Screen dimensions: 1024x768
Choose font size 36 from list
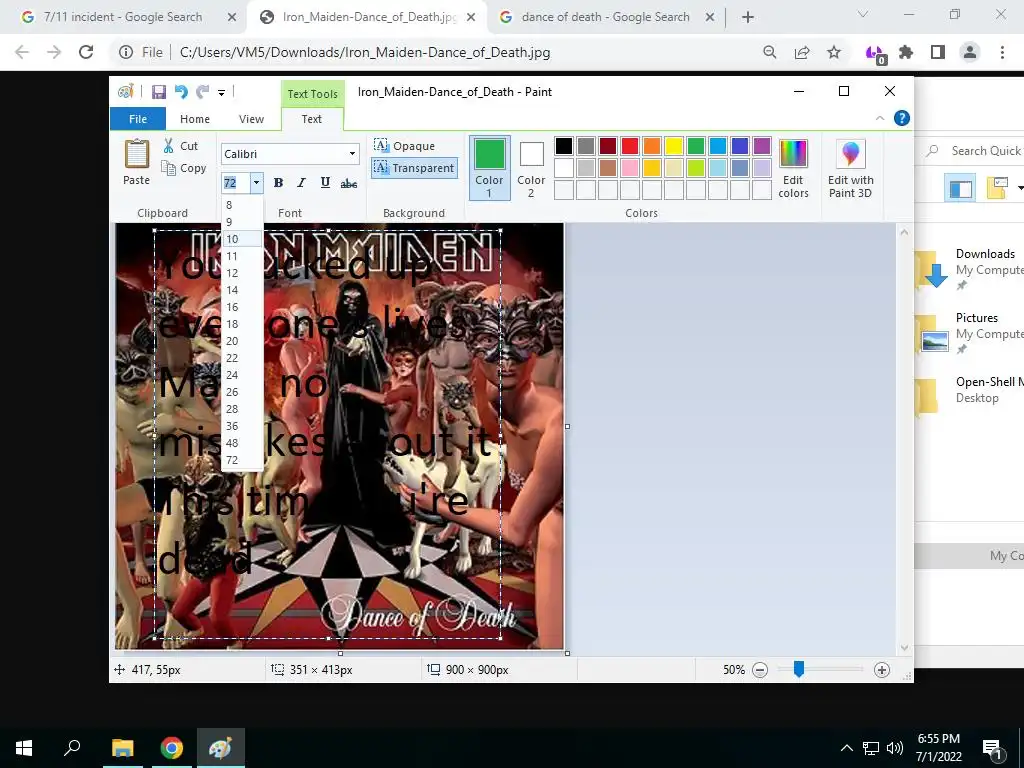[242, 426]
